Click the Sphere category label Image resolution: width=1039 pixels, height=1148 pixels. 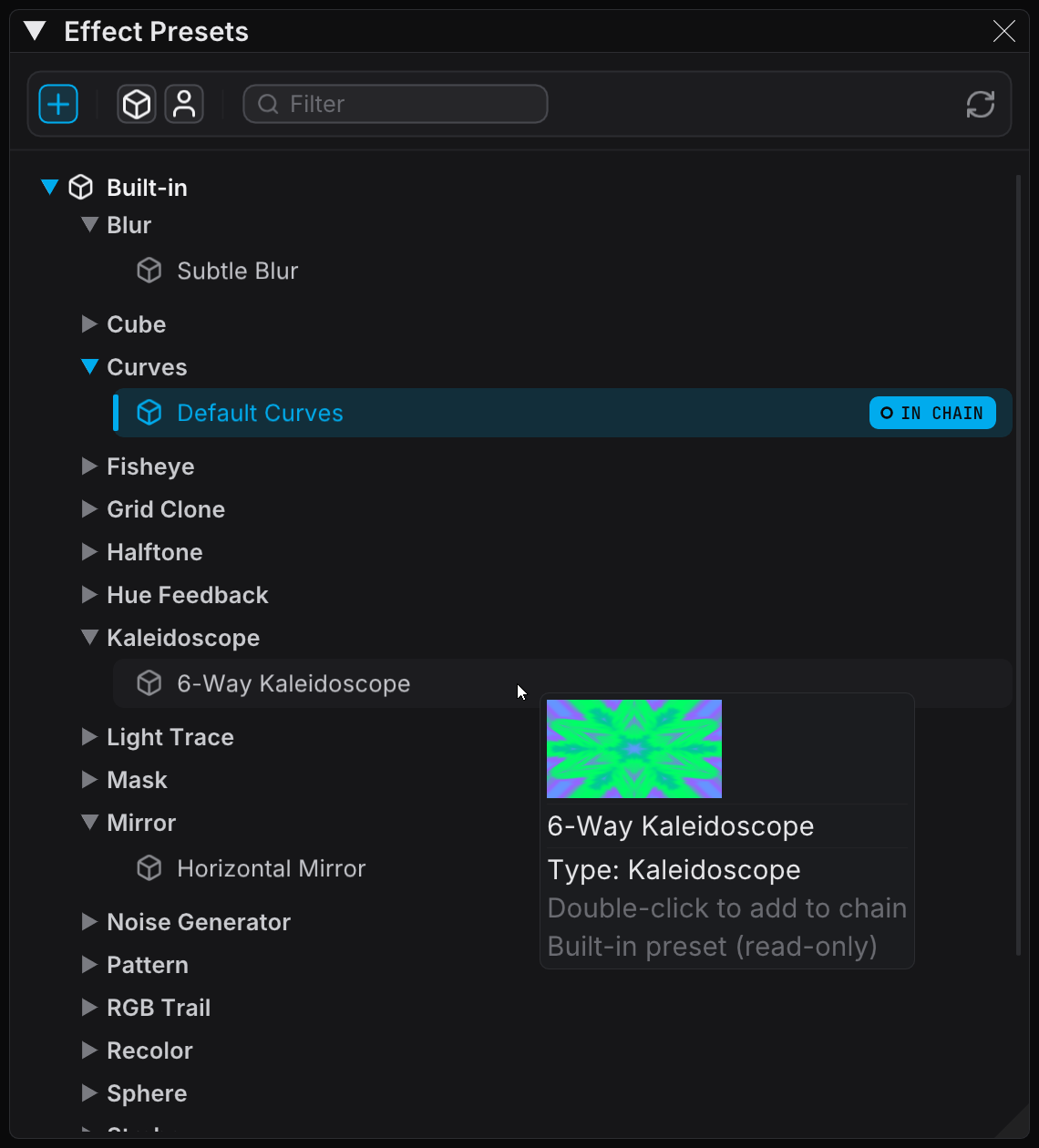147,1093
